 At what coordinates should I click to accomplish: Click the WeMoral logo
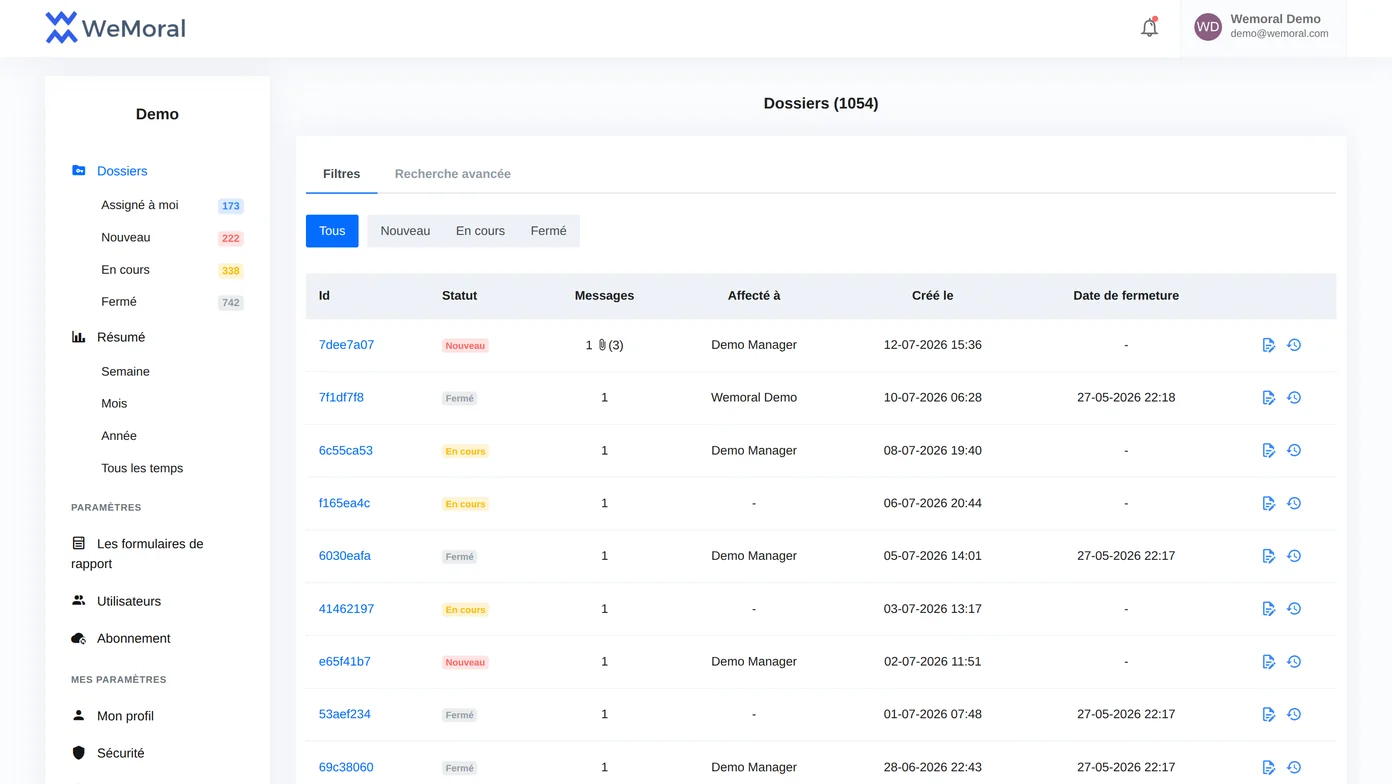pos(115,28)
